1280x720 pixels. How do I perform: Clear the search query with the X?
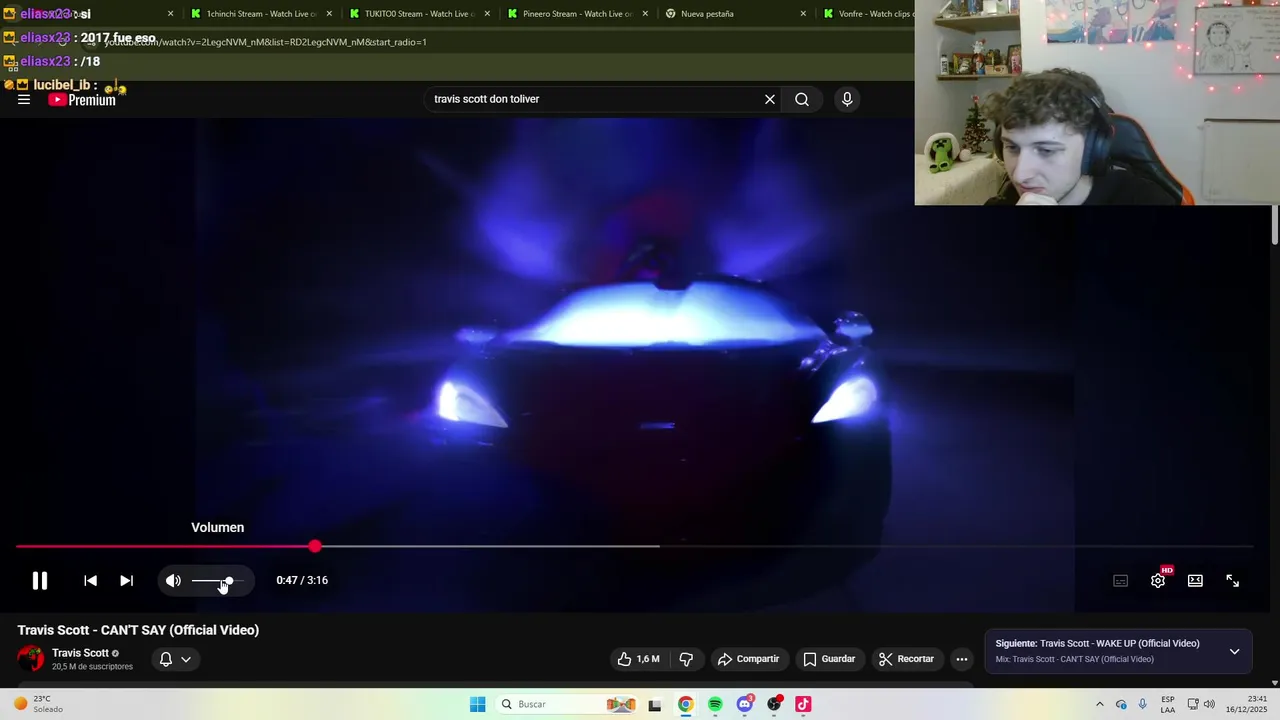[x=770, y=99]
